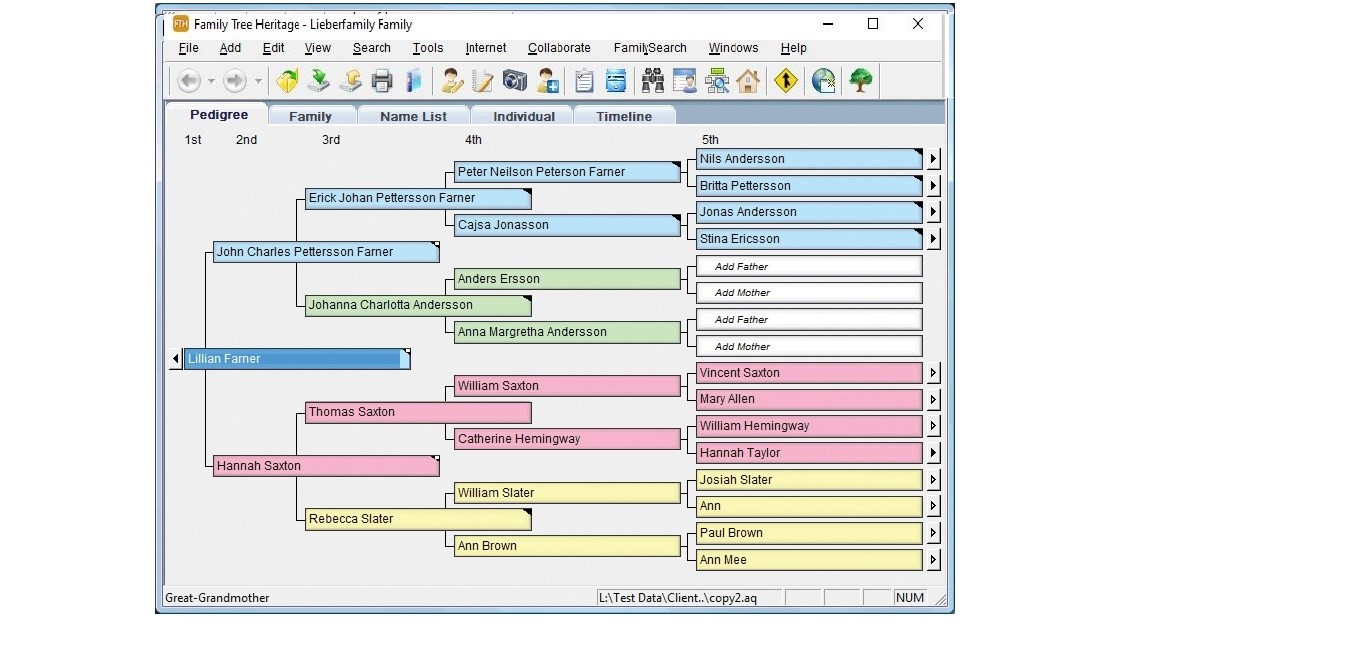Select the Hannah Saxton pedigree box

326,466
